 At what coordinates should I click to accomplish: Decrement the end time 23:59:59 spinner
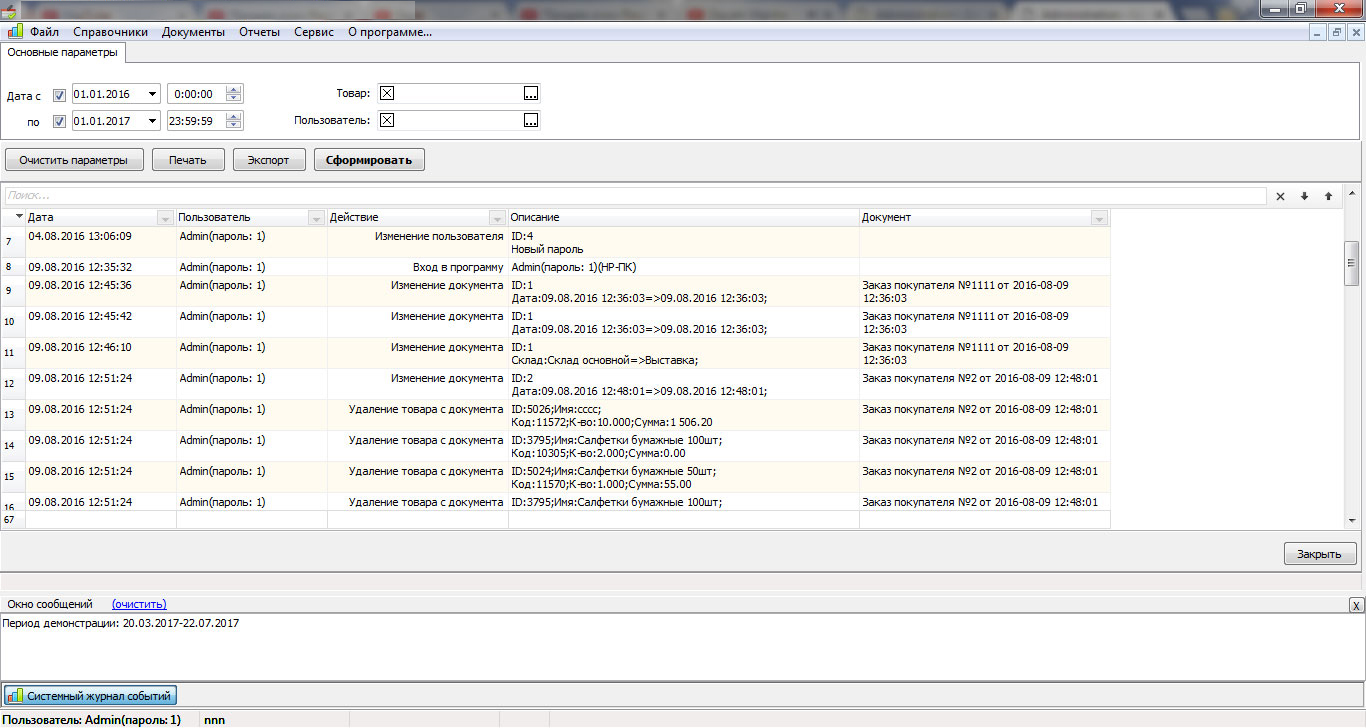(234, 124)
